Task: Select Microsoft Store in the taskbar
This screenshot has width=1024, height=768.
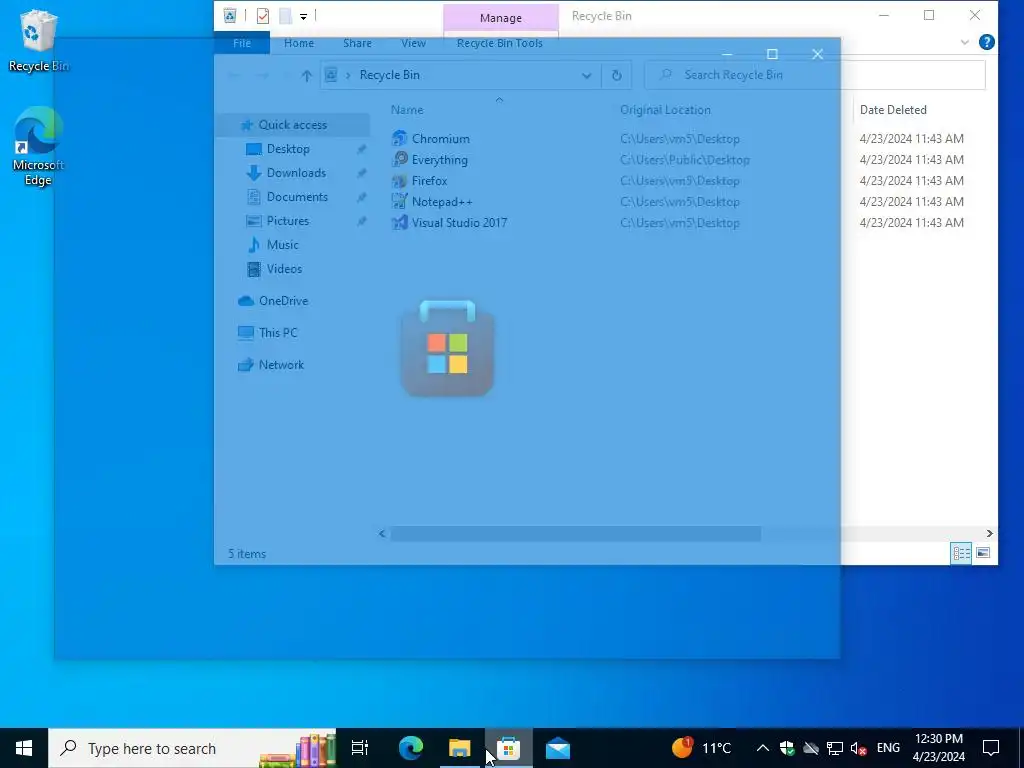Action: coord(509,748)
